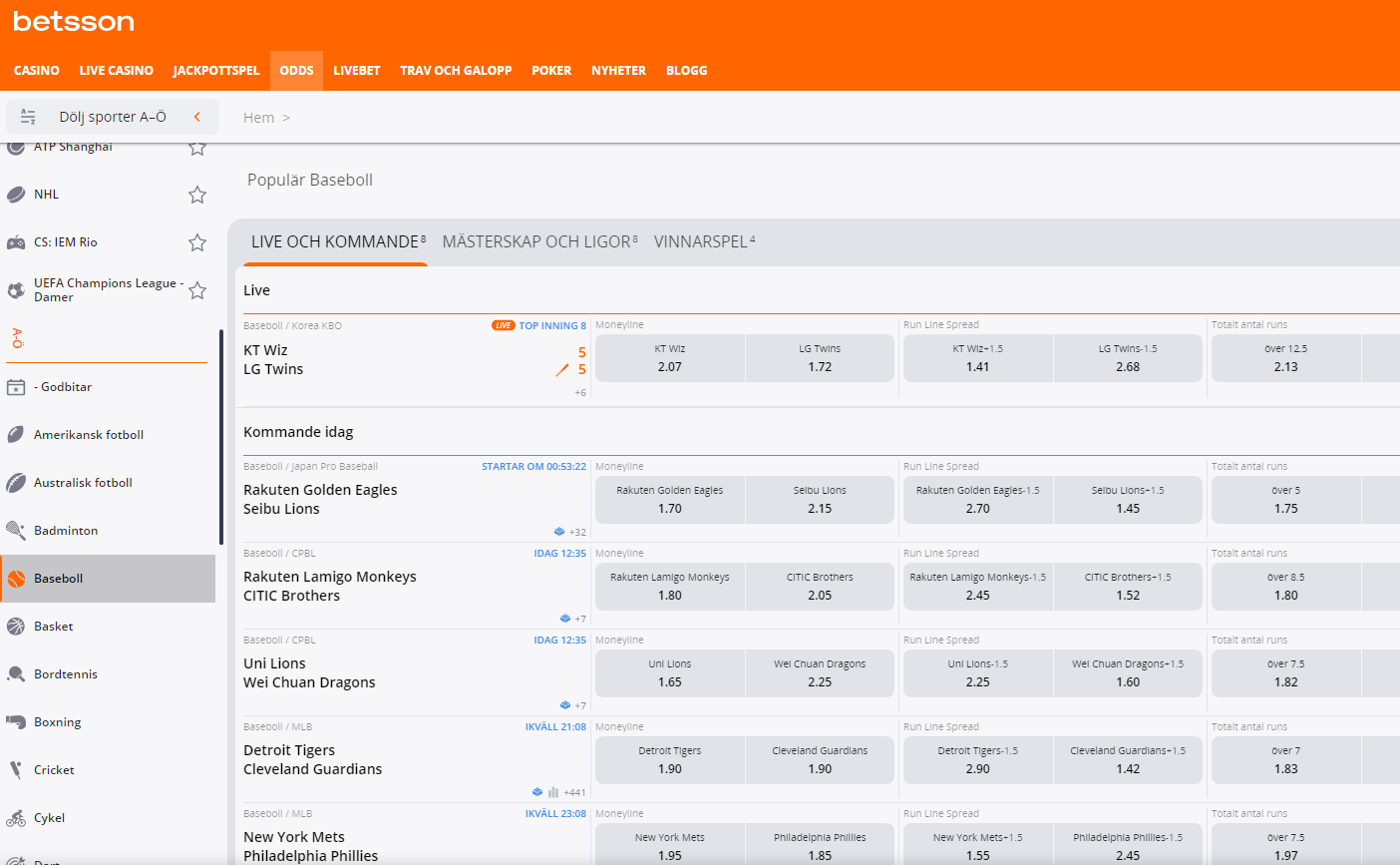Image resolution: width=1400 pixels, height=865 pixels.
Task: Expand +441 extra markets for Detroit Tigers
Action: point(573,791)
